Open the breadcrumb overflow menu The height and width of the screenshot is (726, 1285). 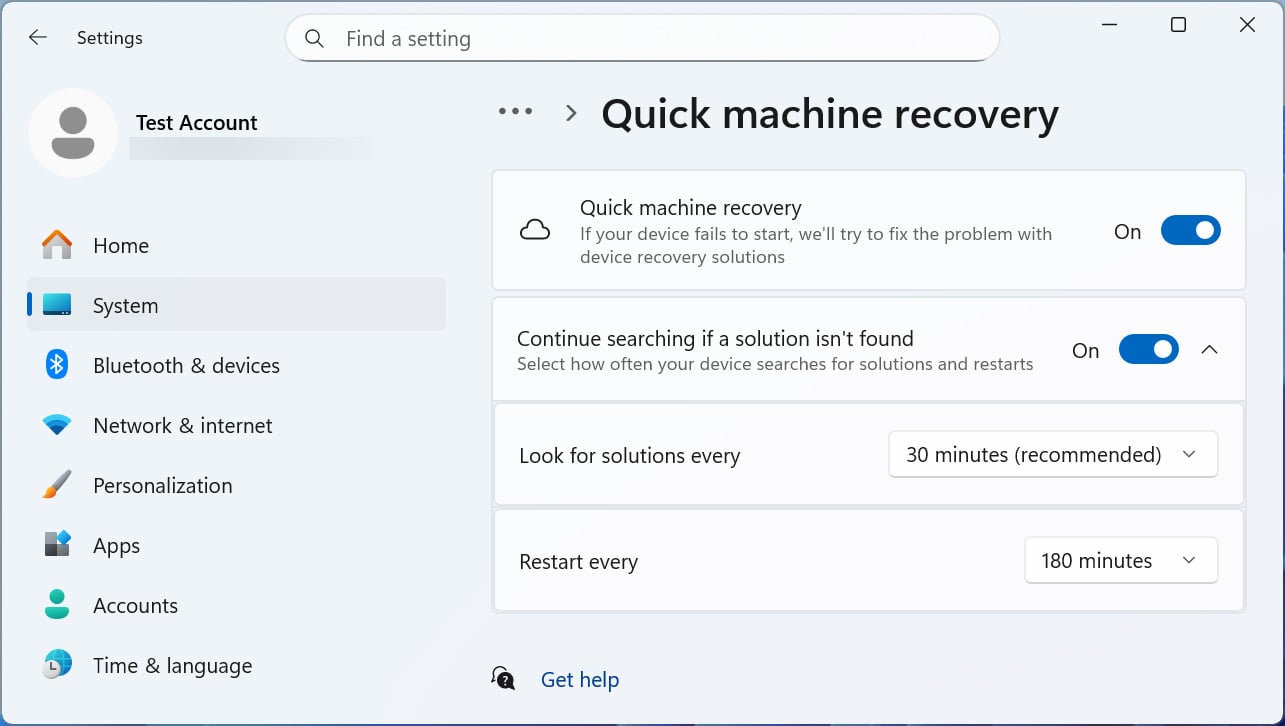(x=515, y=111)
